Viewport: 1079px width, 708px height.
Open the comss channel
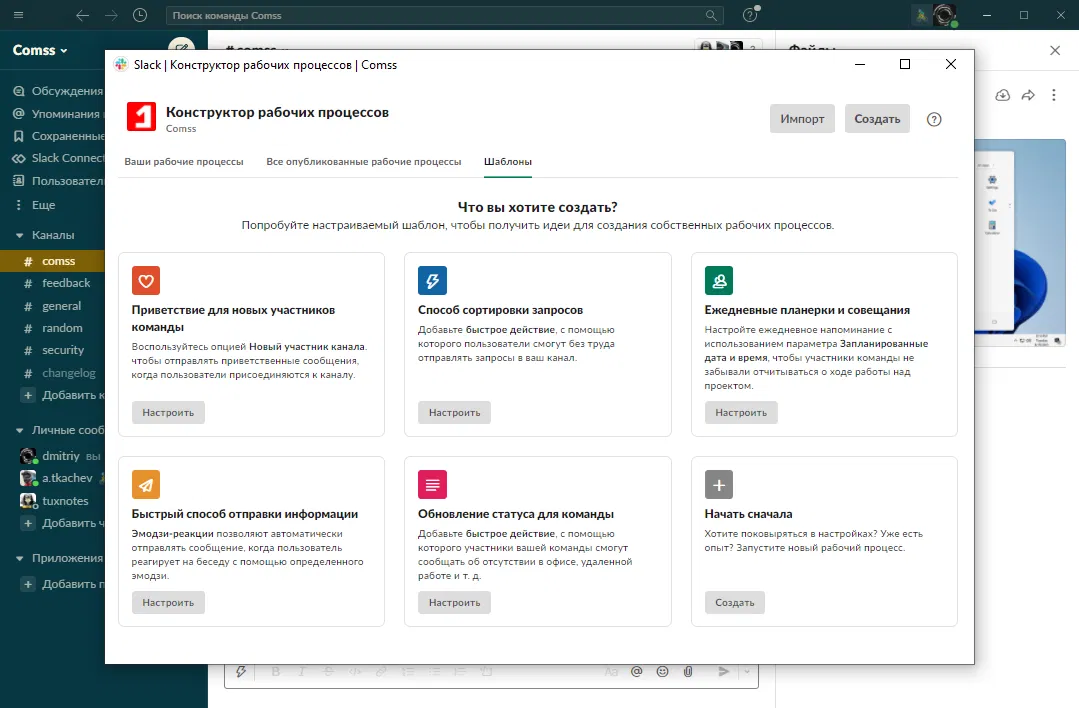pyautogui.click(x=52, y=261)
